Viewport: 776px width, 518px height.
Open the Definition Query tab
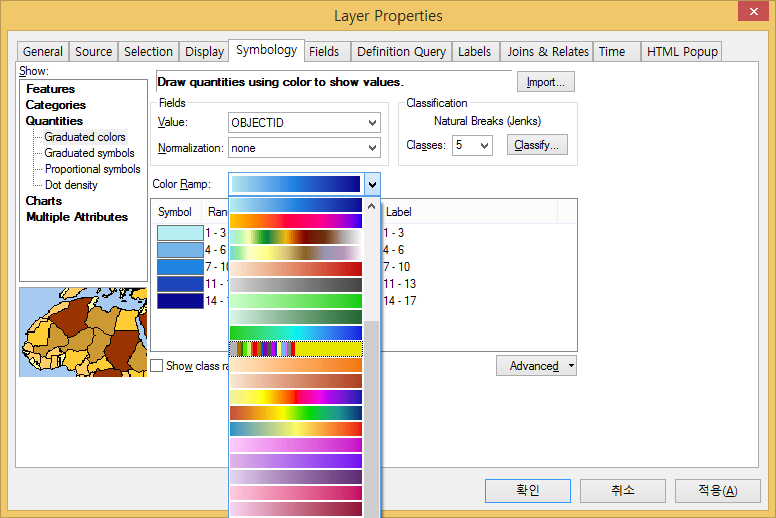(401, 51)
